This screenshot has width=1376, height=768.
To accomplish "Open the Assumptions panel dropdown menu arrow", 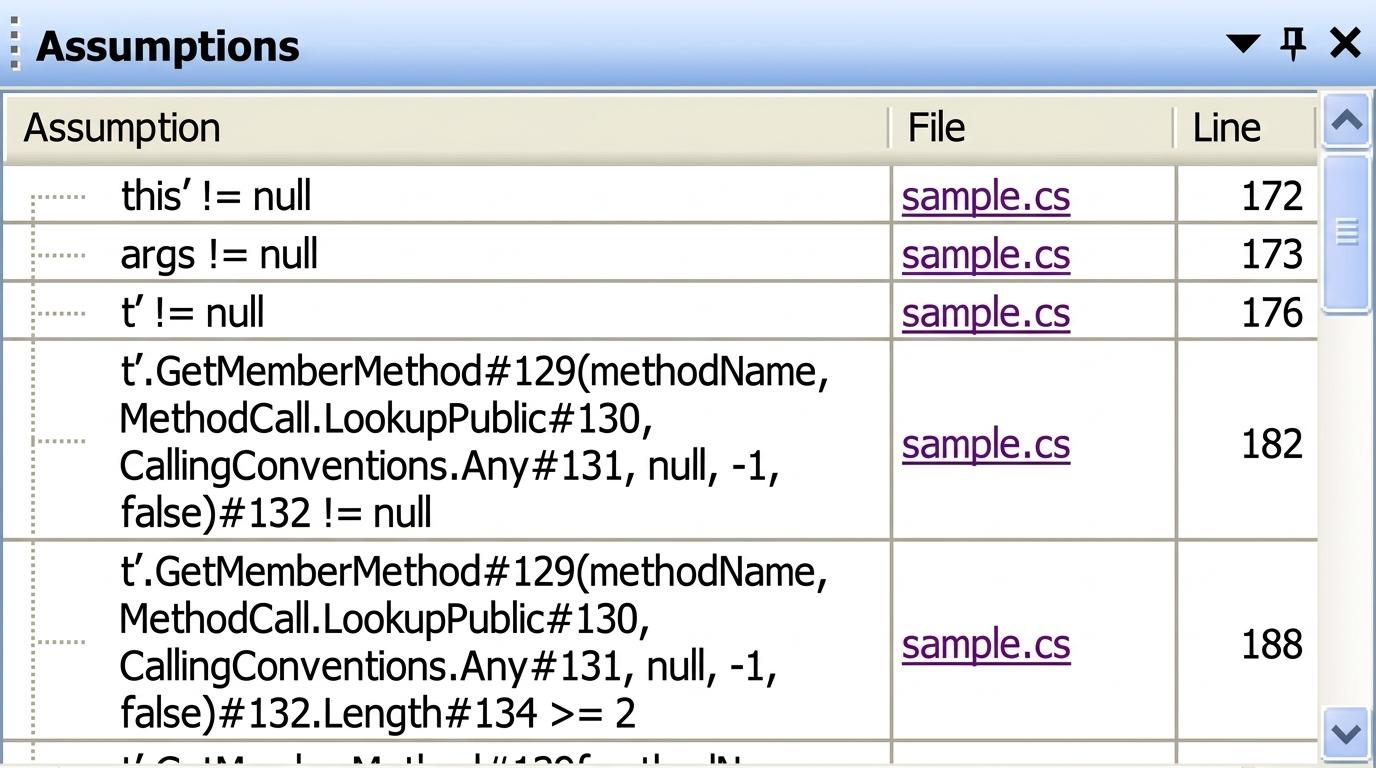I will [x=1243, y=43].
